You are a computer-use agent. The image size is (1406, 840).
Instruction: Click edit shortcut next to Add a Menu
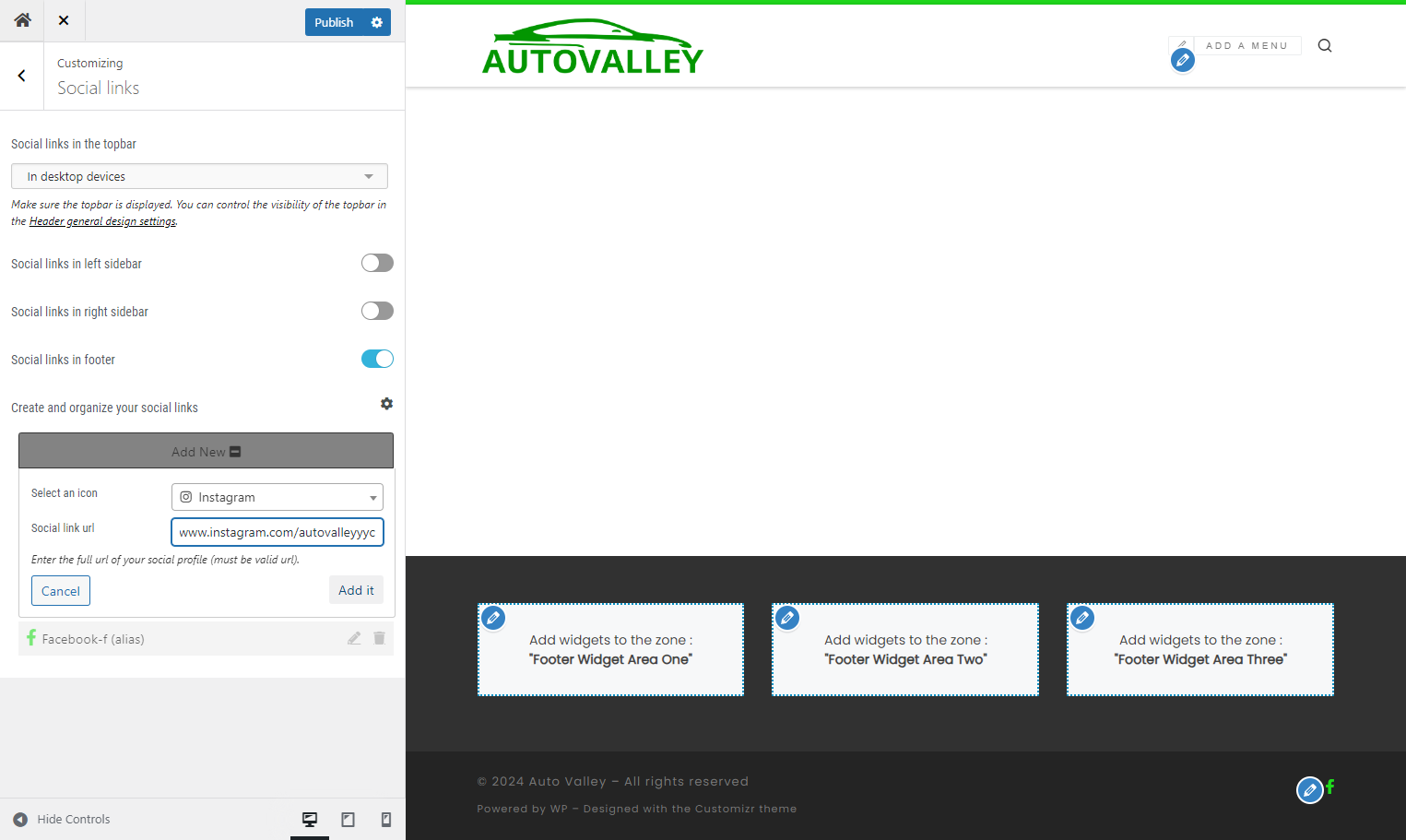click(1183, 60)
